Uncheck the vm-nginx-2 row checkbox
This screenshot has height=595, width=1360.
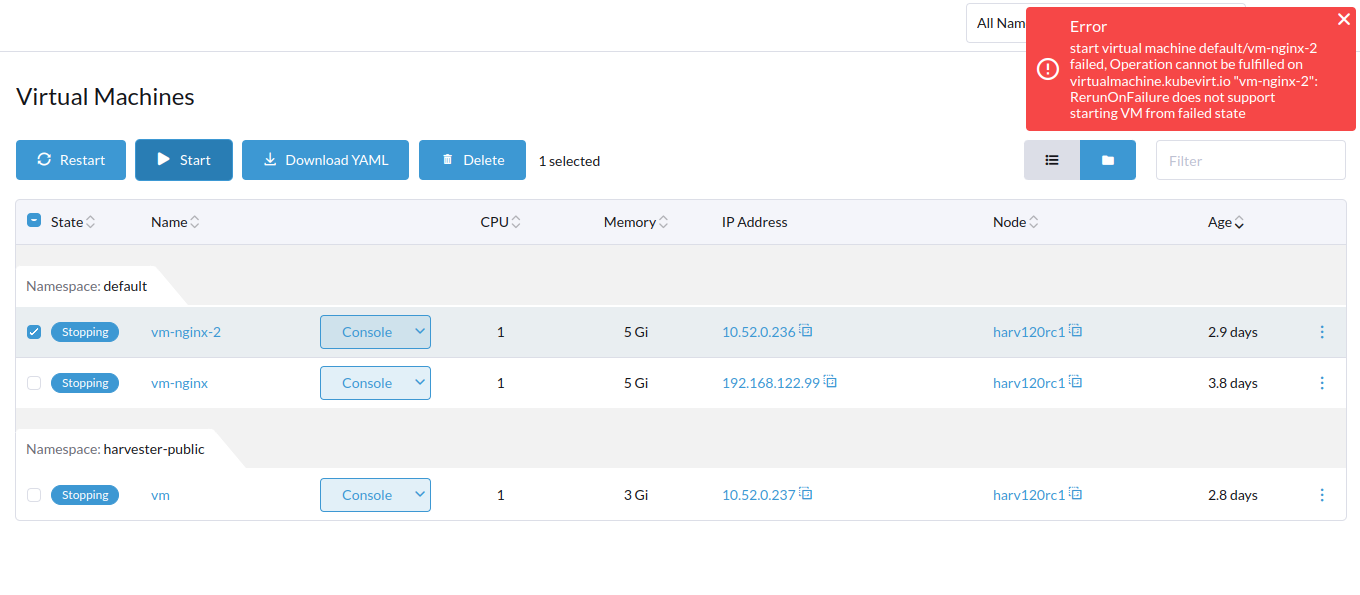[x=33, y=331]
